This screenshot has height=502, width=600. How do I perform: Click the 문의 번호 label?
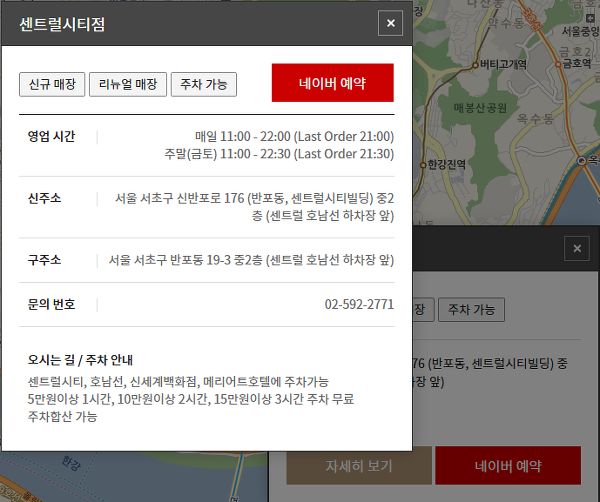pos(51,305)
